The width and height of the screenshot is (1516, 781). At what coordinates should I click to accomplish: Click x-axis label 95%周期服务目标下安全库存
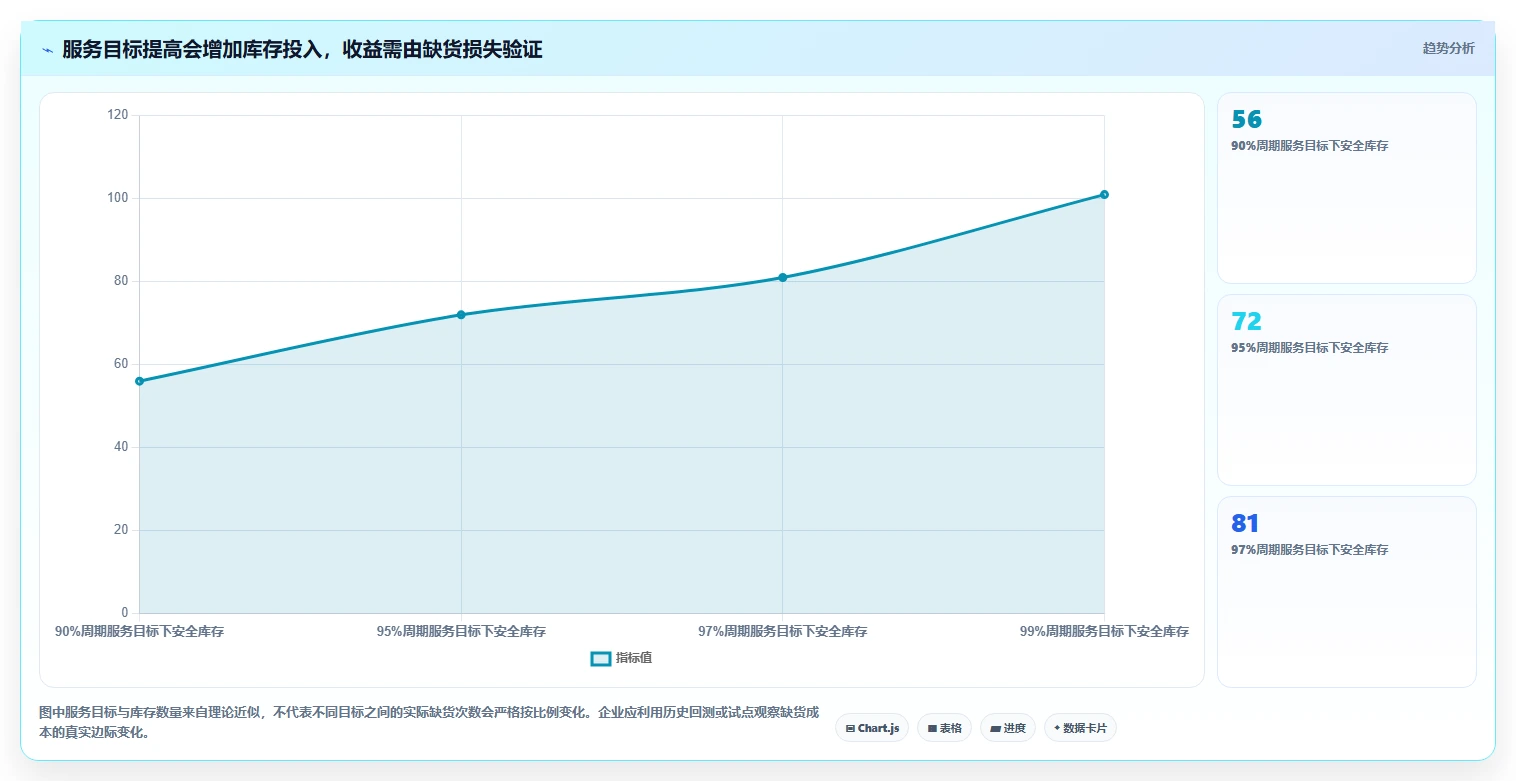tap(461, 632)
